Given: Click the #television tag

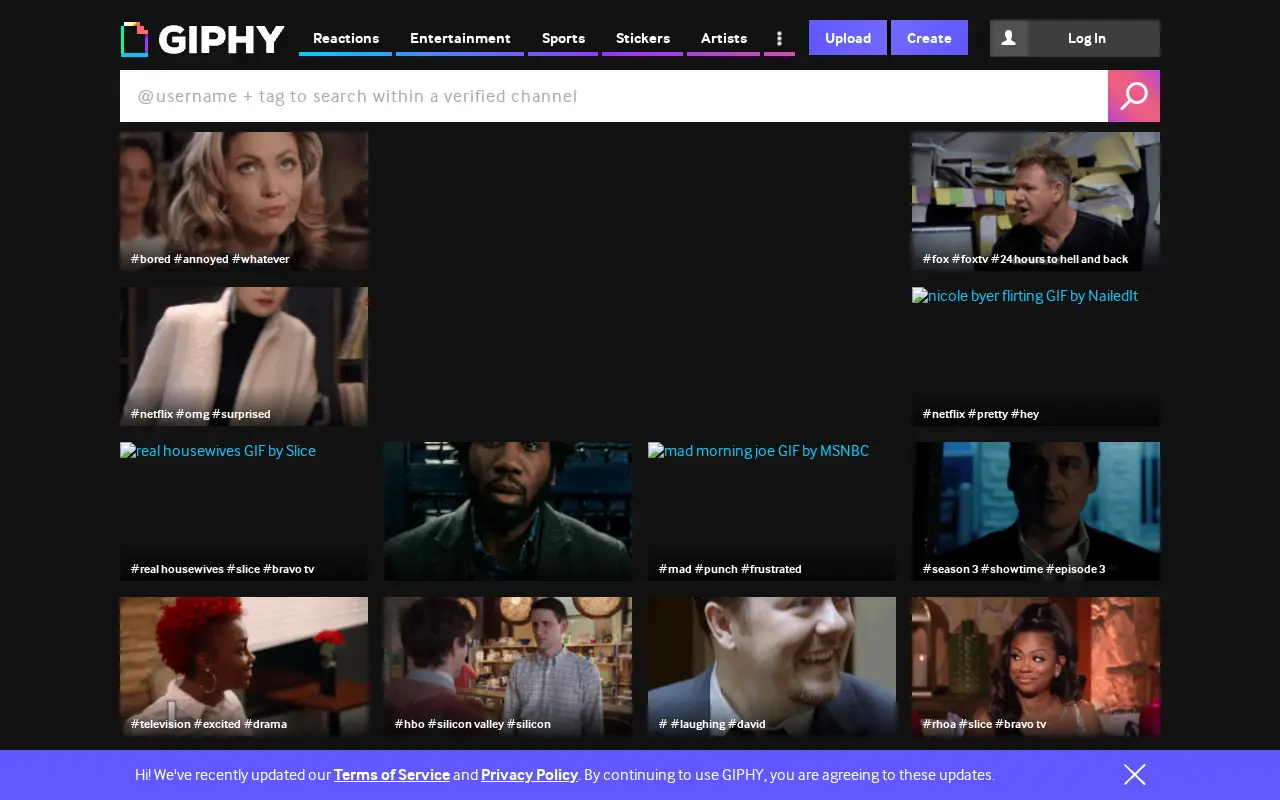Looking at the screenshot, I should [x=161, y=724].
